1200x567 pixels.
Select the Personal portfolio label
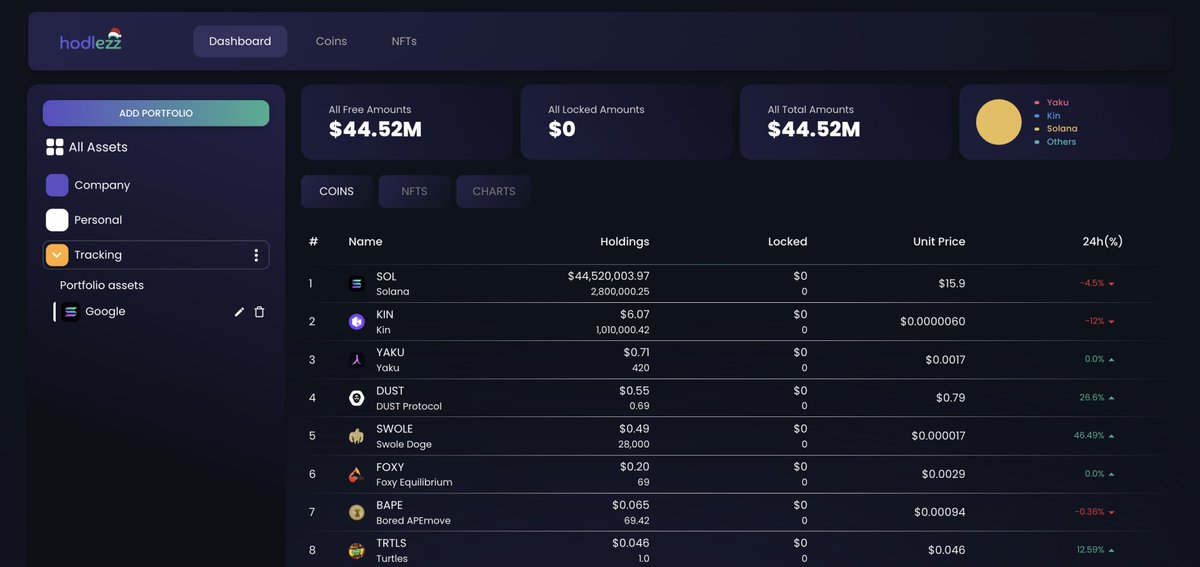[x=98, y=220]
